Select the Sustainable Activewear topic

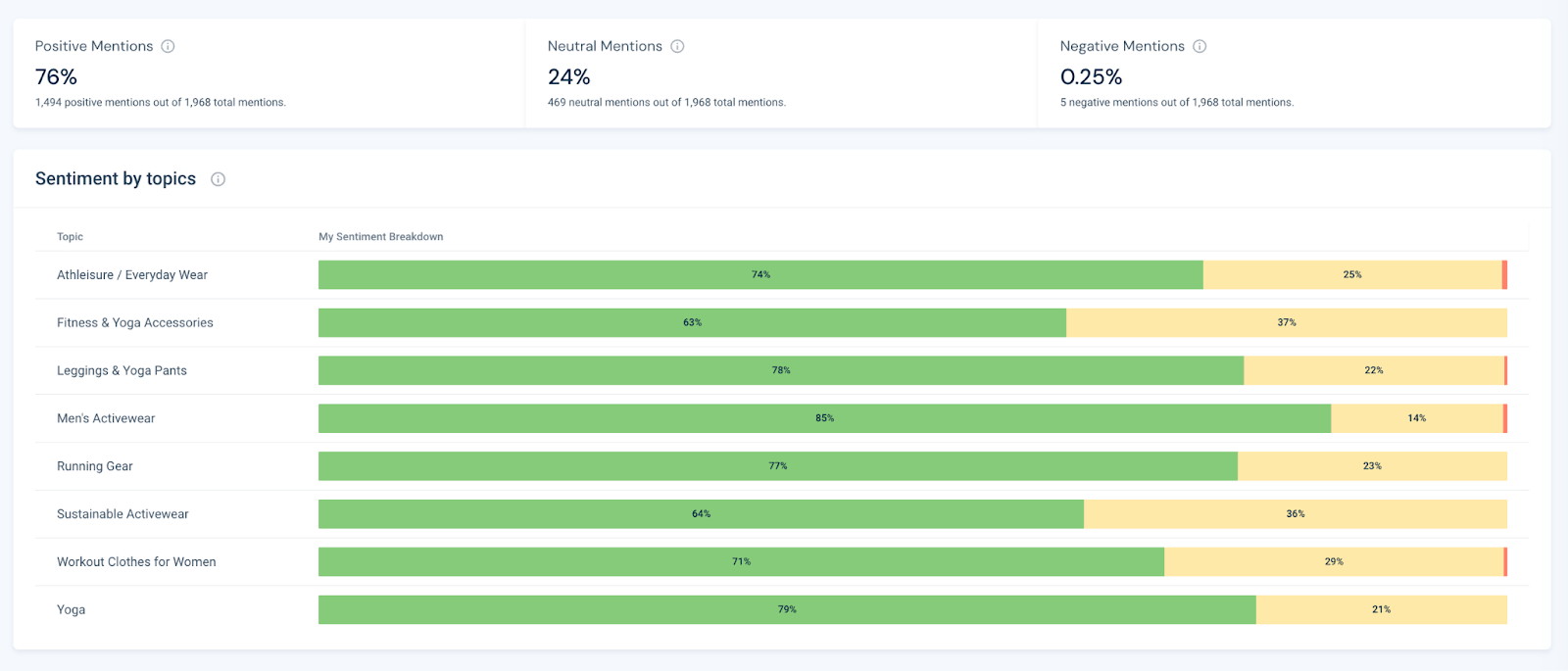(122, 514)
